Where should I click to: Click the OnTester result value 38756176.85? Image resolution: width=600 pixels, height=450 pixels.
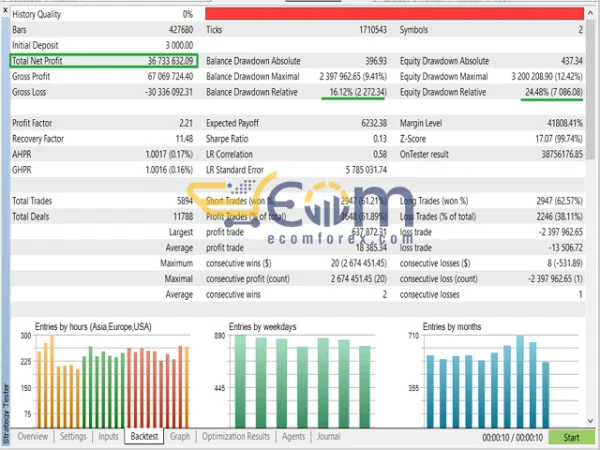(x=562, y=155)
